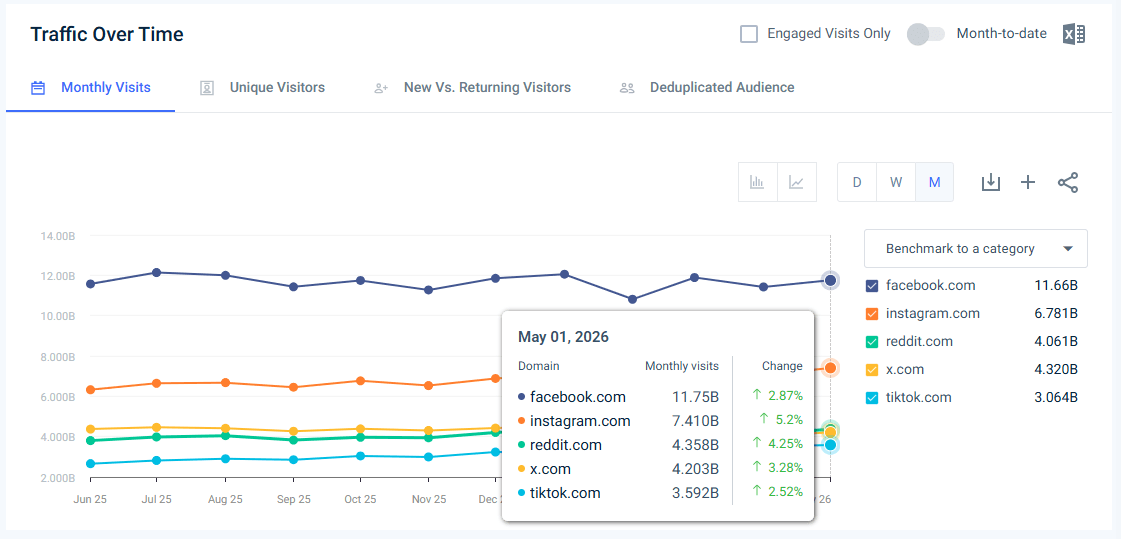Switch to Unique Visitors tab
1121x539 pixels.
click(x=262, y=87)
